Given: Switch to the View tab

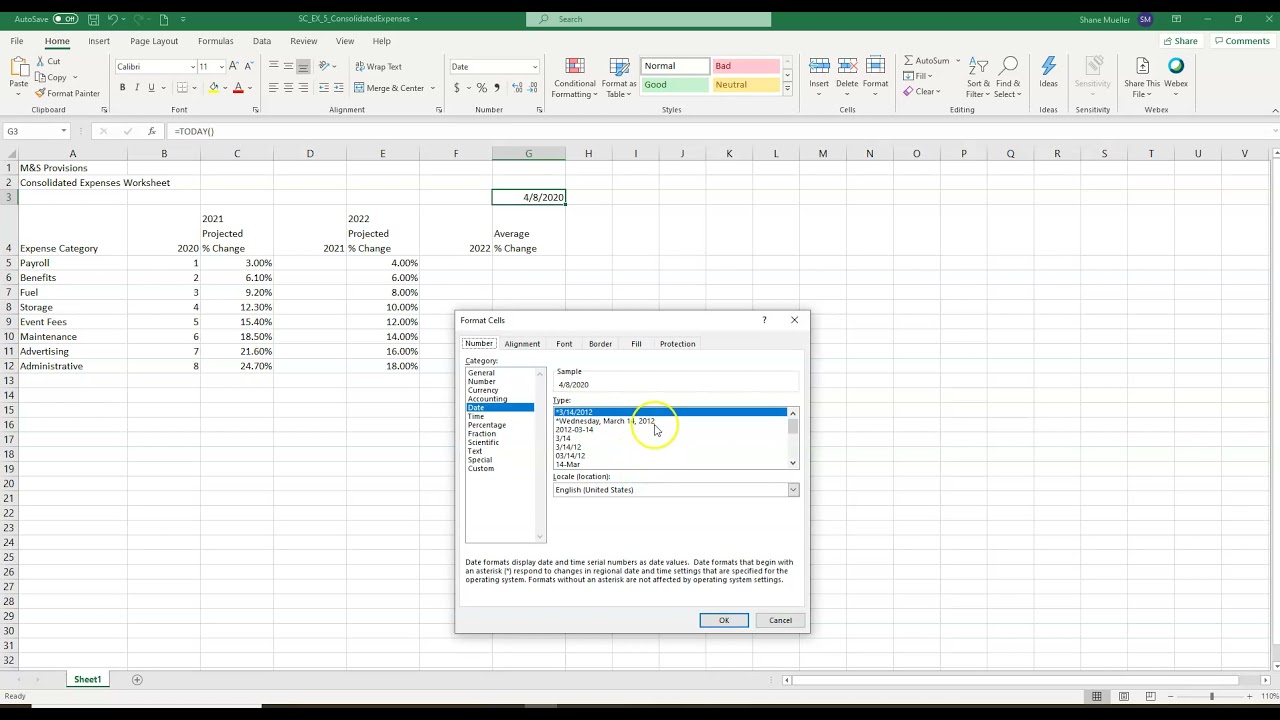Looking at the screenshot, I should pyautogui.click(x=345, y=41).
